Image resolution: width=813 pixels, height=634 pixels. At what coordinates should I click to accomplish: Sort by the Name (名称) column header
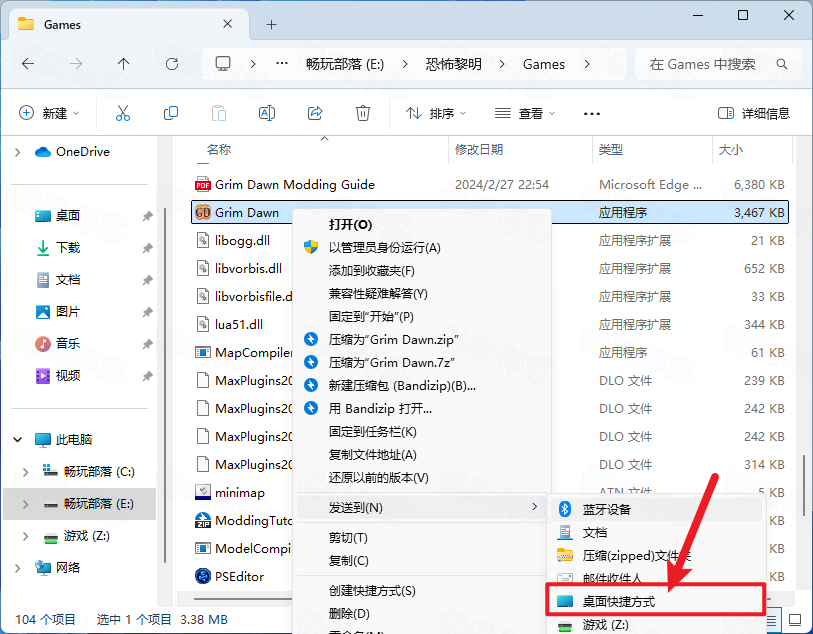coord(219,150)
